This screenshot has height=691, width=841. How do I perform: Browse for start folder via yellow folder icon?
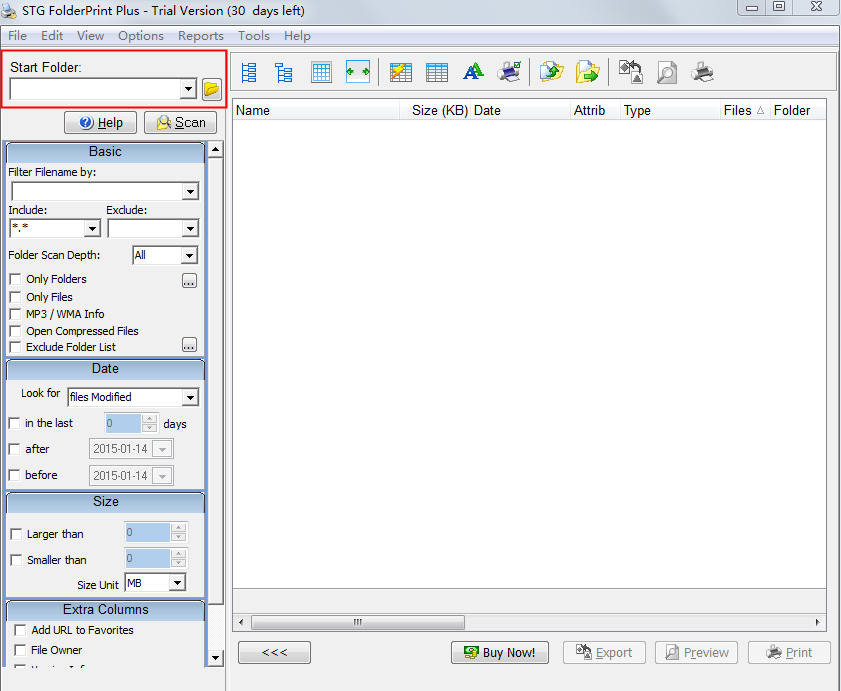point(212,89)
